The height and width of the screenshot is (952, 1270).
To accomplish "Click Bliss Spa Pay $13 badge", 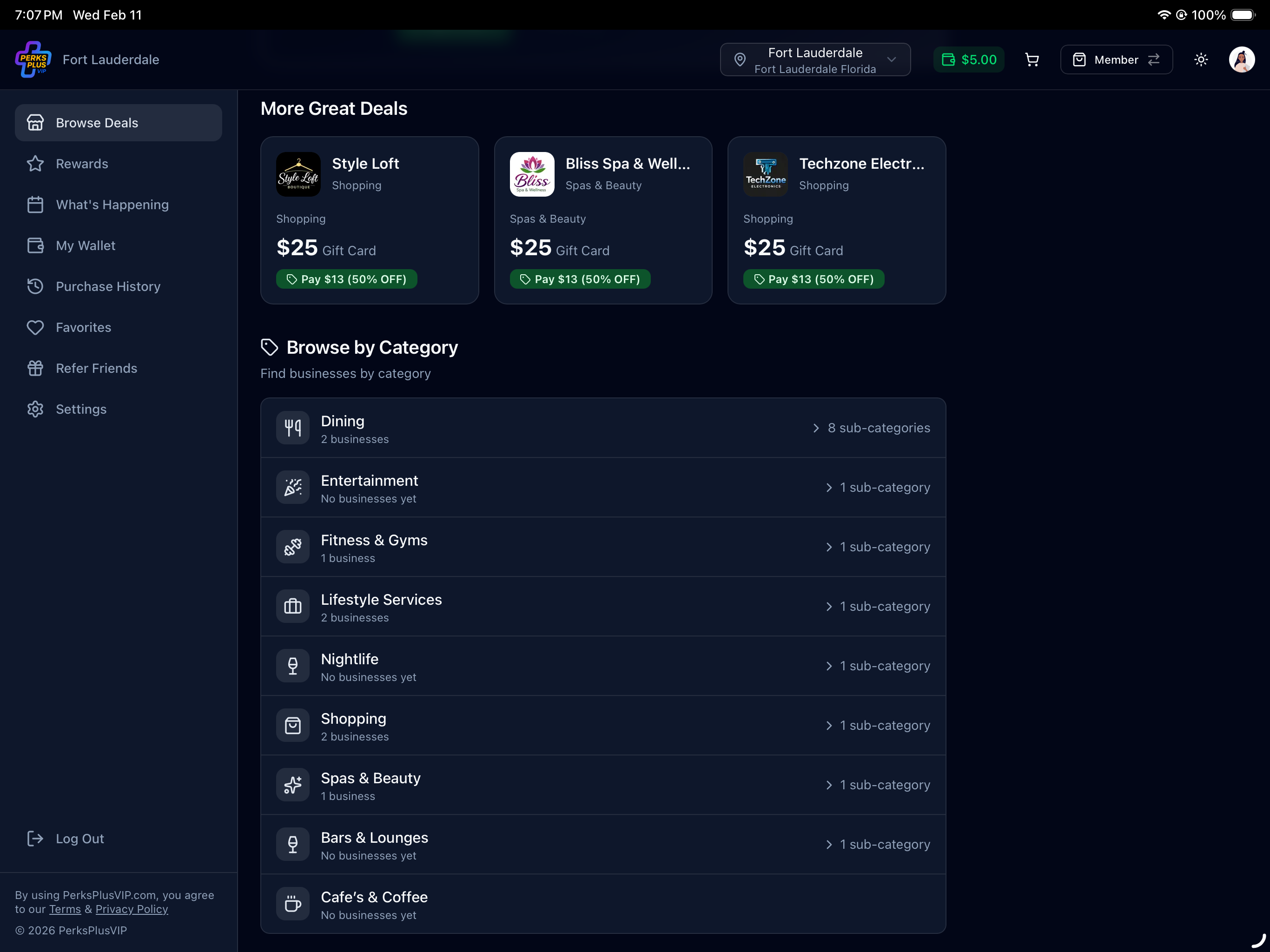I will 580,279.
